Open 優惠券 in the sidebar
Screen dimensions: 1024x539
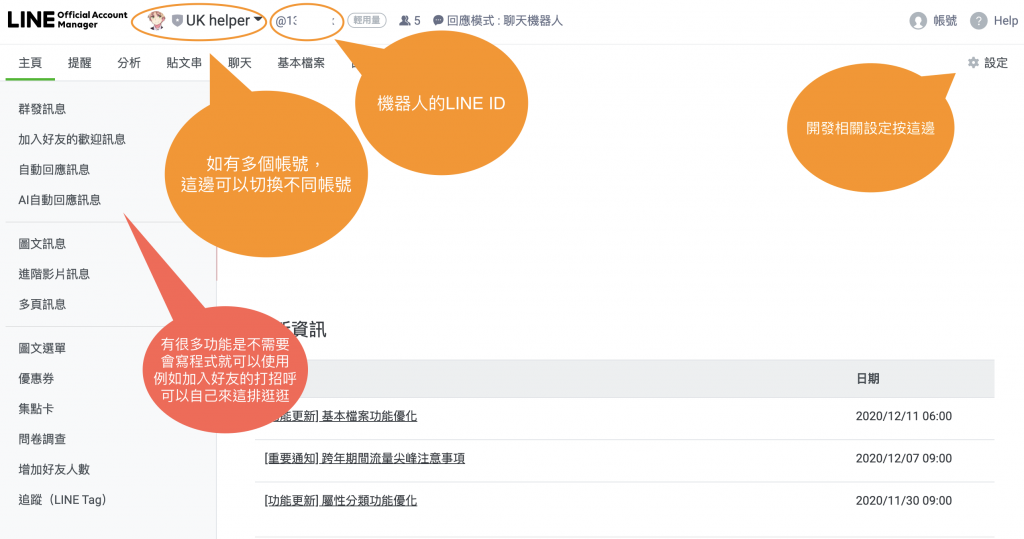[x=36, y=378]
